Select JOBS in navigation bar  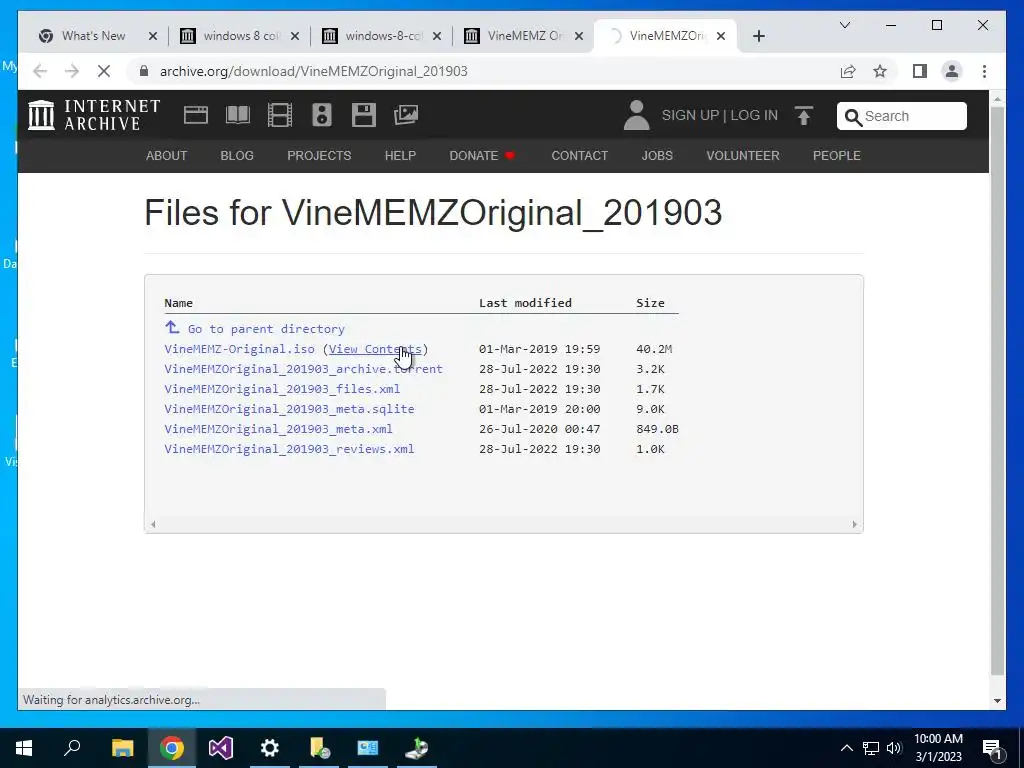tap(657, 155)
